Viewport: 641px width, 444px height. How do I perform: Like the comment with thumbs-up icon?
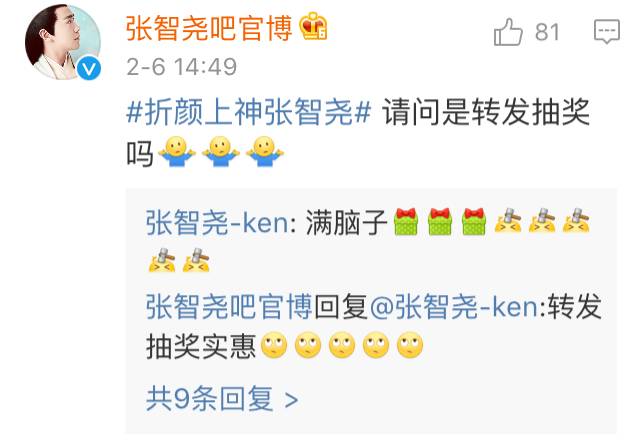[x=508, y=32]
